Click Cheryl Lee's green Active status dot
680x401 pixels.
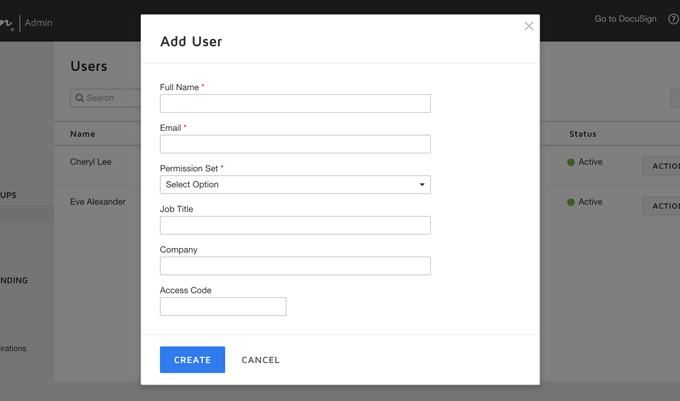tap(571, 162)
